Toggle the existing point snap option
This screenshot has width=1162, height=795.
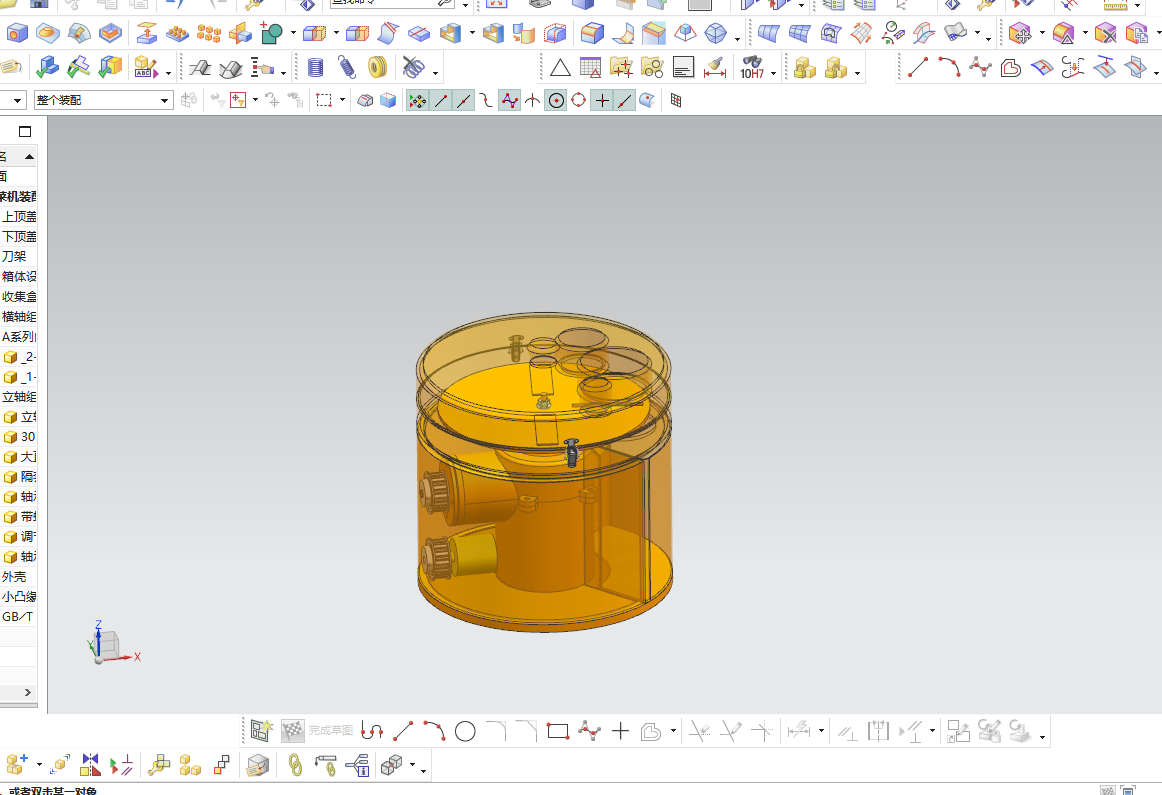point(602,101)
